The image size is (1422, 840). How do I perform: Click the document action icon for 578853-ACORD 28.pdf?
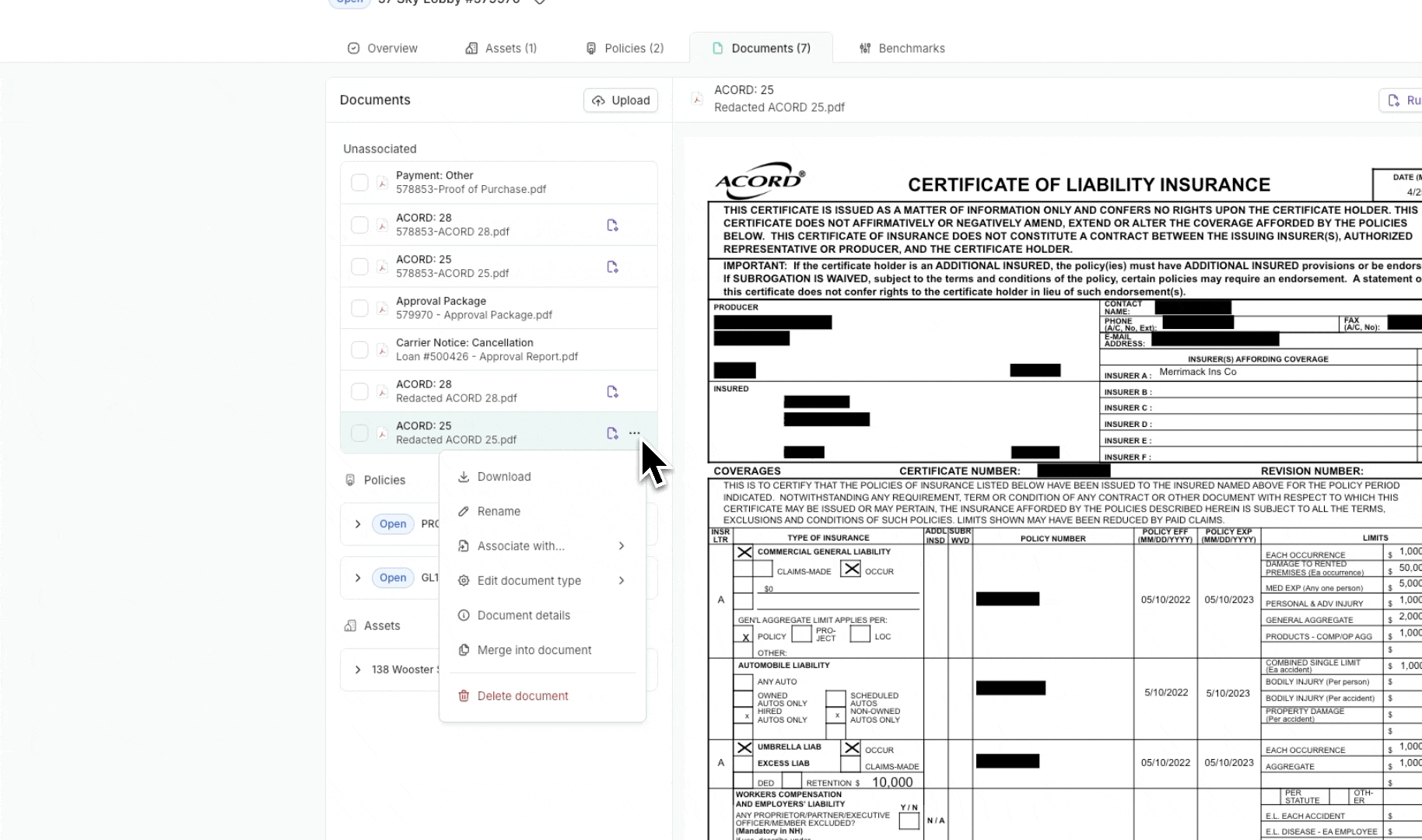pyautogui.click(x=612, y=226)
